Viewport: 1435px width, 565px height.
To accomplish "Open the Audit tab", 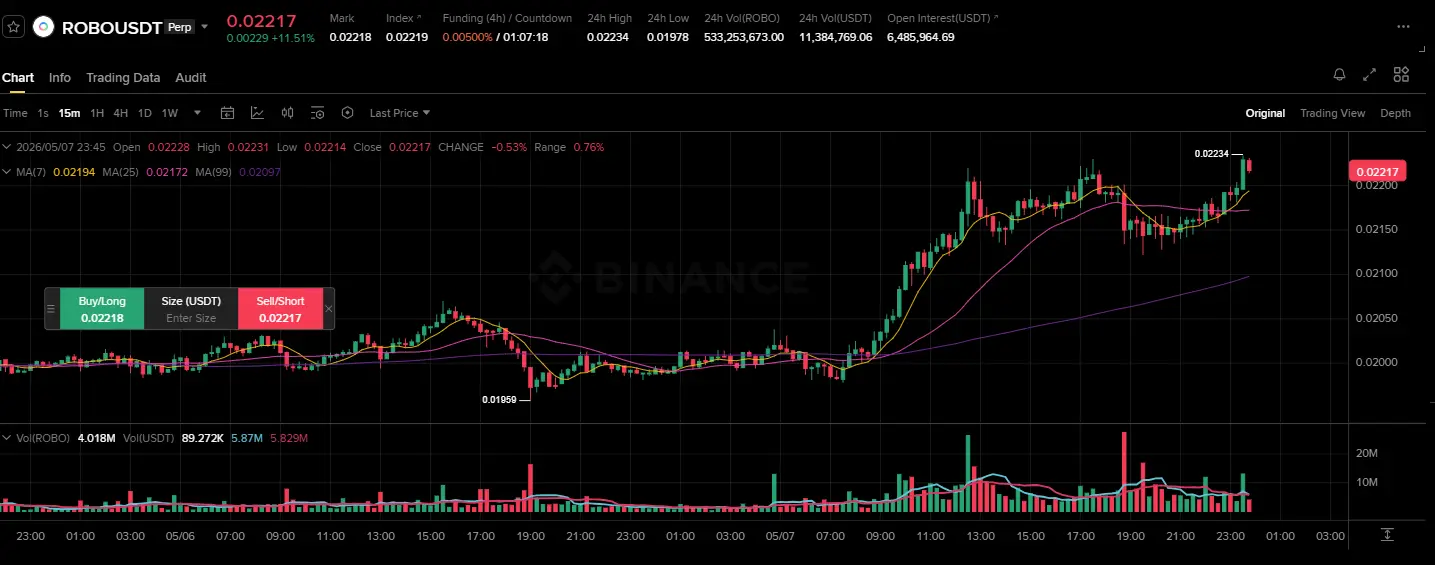I will pyautogui.click(x=191, y=77).
